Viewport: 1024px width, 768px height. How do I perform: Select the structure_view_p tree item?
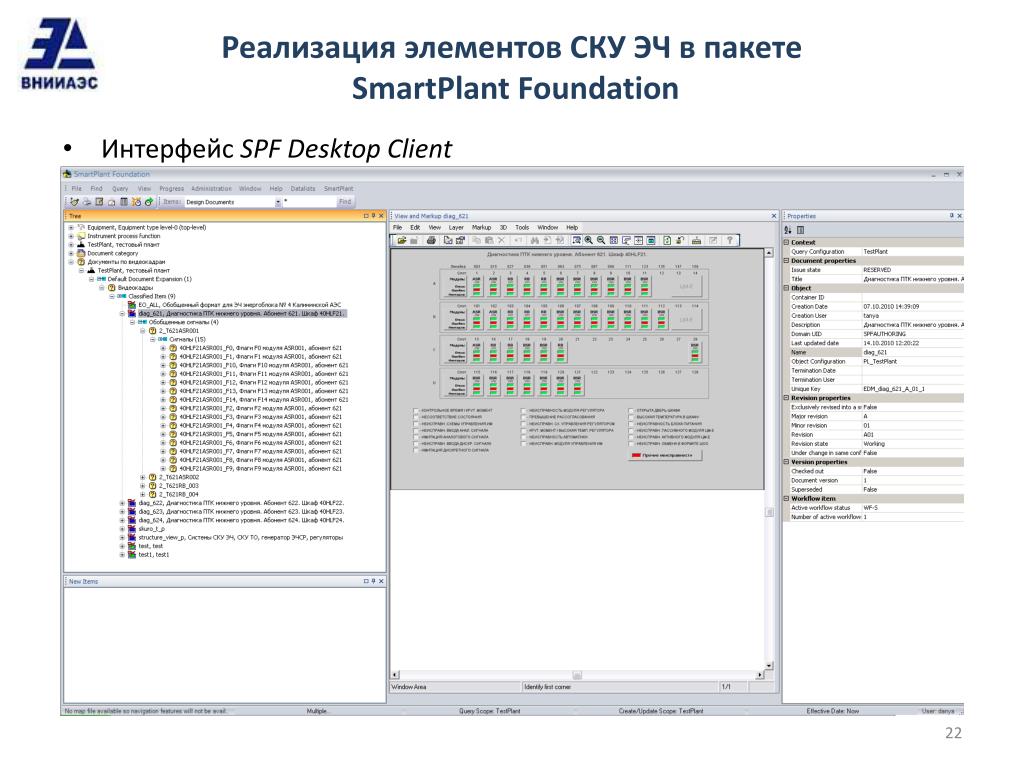point(240,537)
